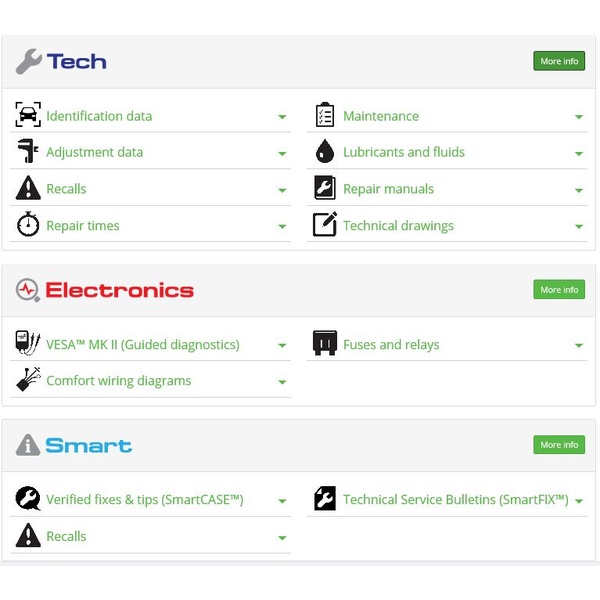Click the Comfort wiring diagrams connector icon
This screenshot has width=600, height=600.
pos(28,379)
